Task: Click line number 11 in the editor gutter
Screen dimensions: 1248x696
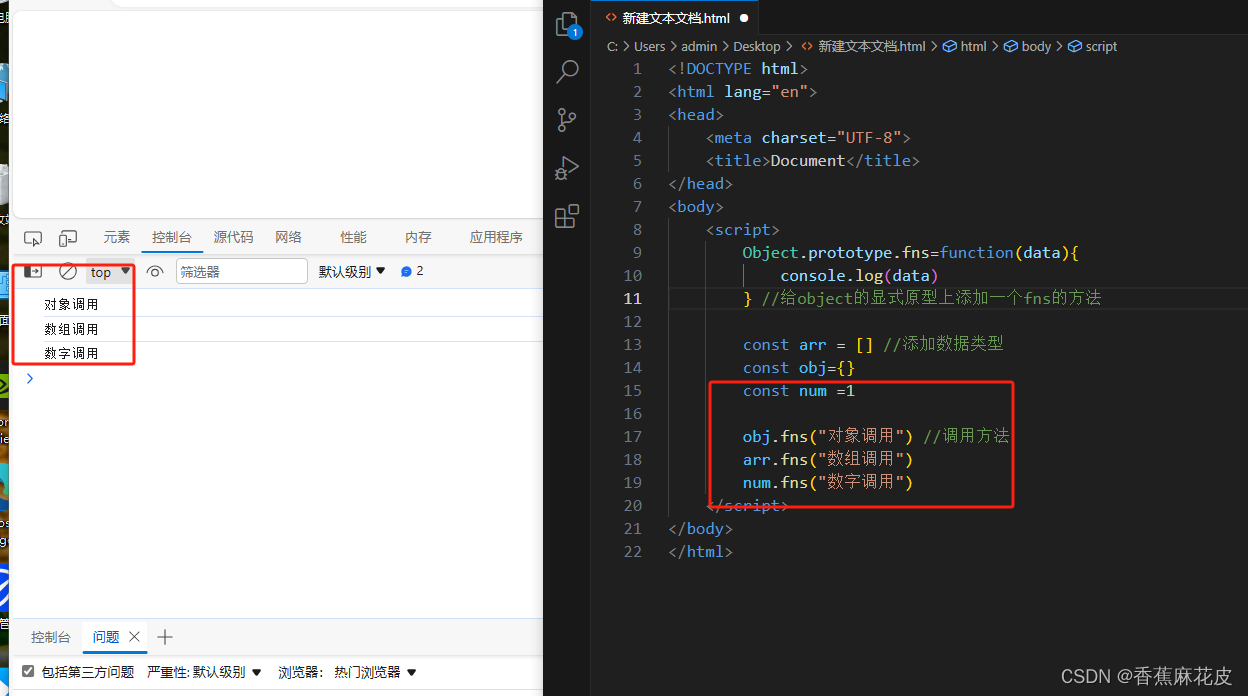Action: (x=632, y=298)
